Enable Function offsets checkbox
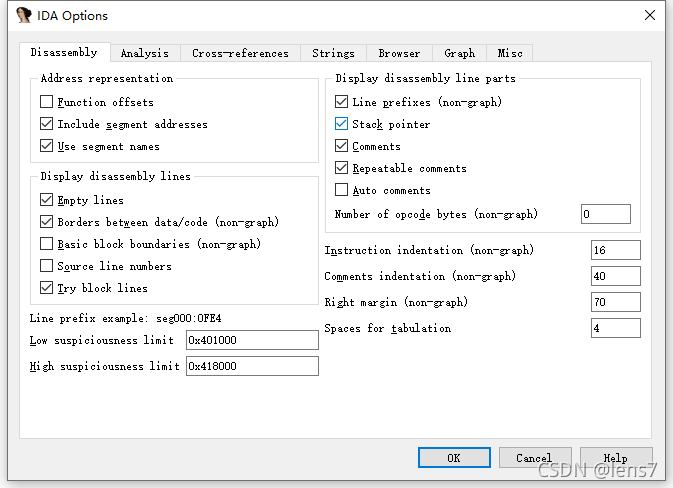 tap(46, 102)
